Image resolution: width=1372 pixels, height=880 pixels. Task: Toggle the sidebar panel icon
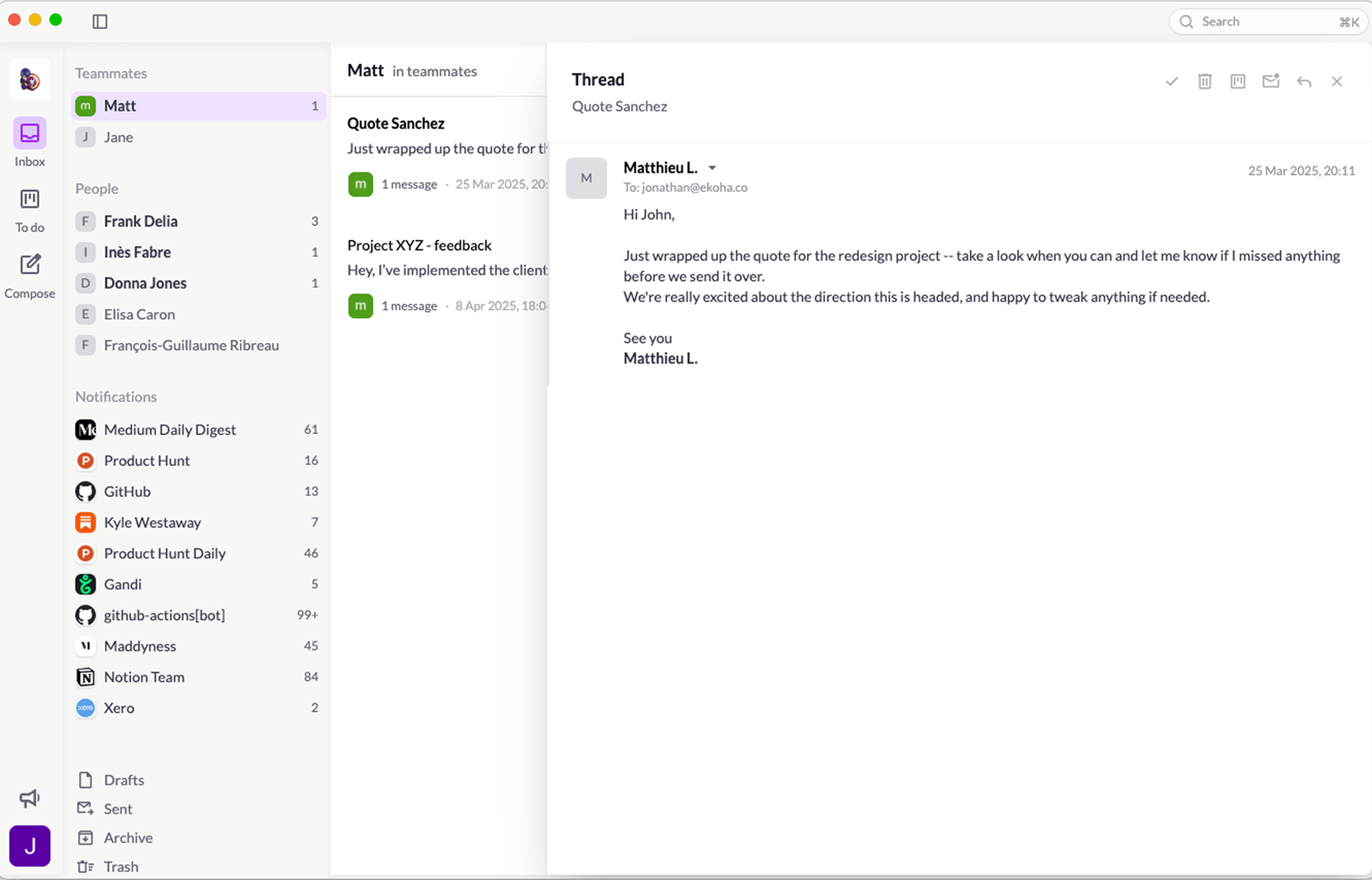[100, 22]
